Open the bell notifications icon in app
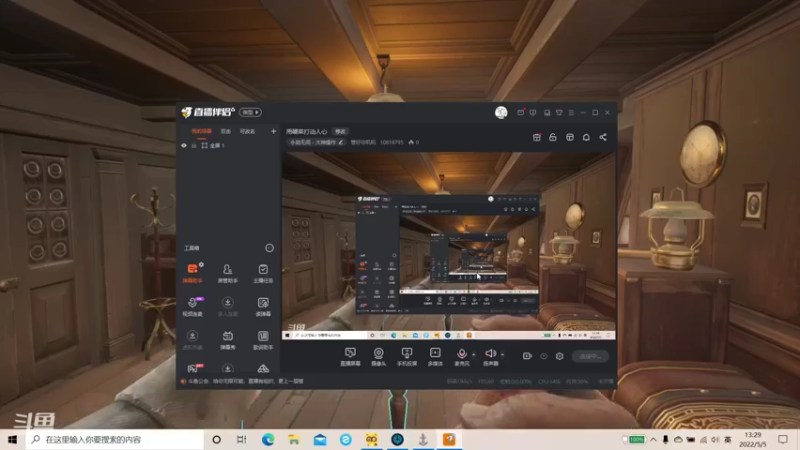Image resolution: width=800 pixels, height=450 pixels. [586, 137]
